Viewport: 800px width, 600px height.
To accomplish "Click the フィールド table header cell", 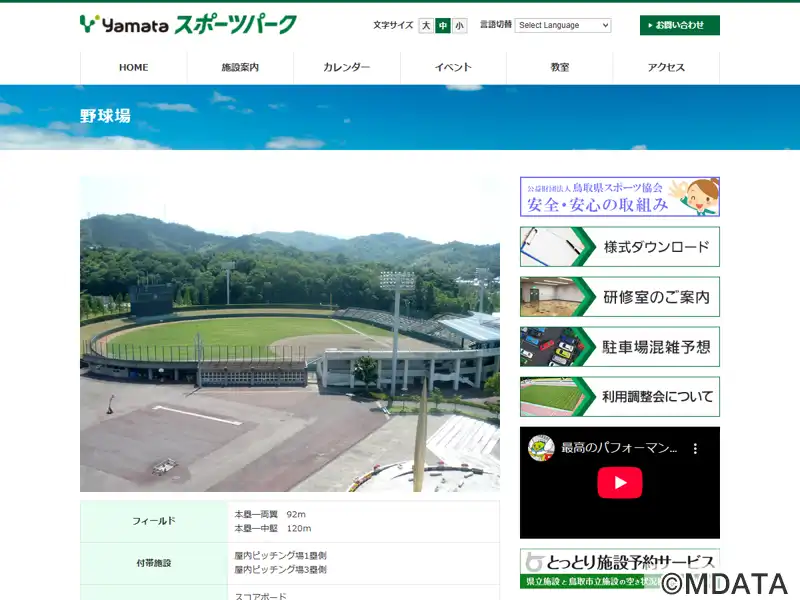I will click(x=154, y=521).
